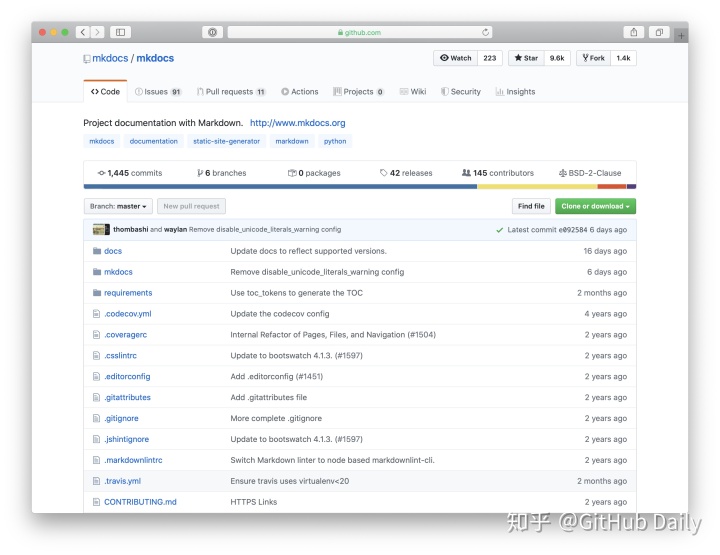Viewport: 720px width, 555px height.
Task: Open the 9.6k stargazers count
Action: [x=557, y=58]
